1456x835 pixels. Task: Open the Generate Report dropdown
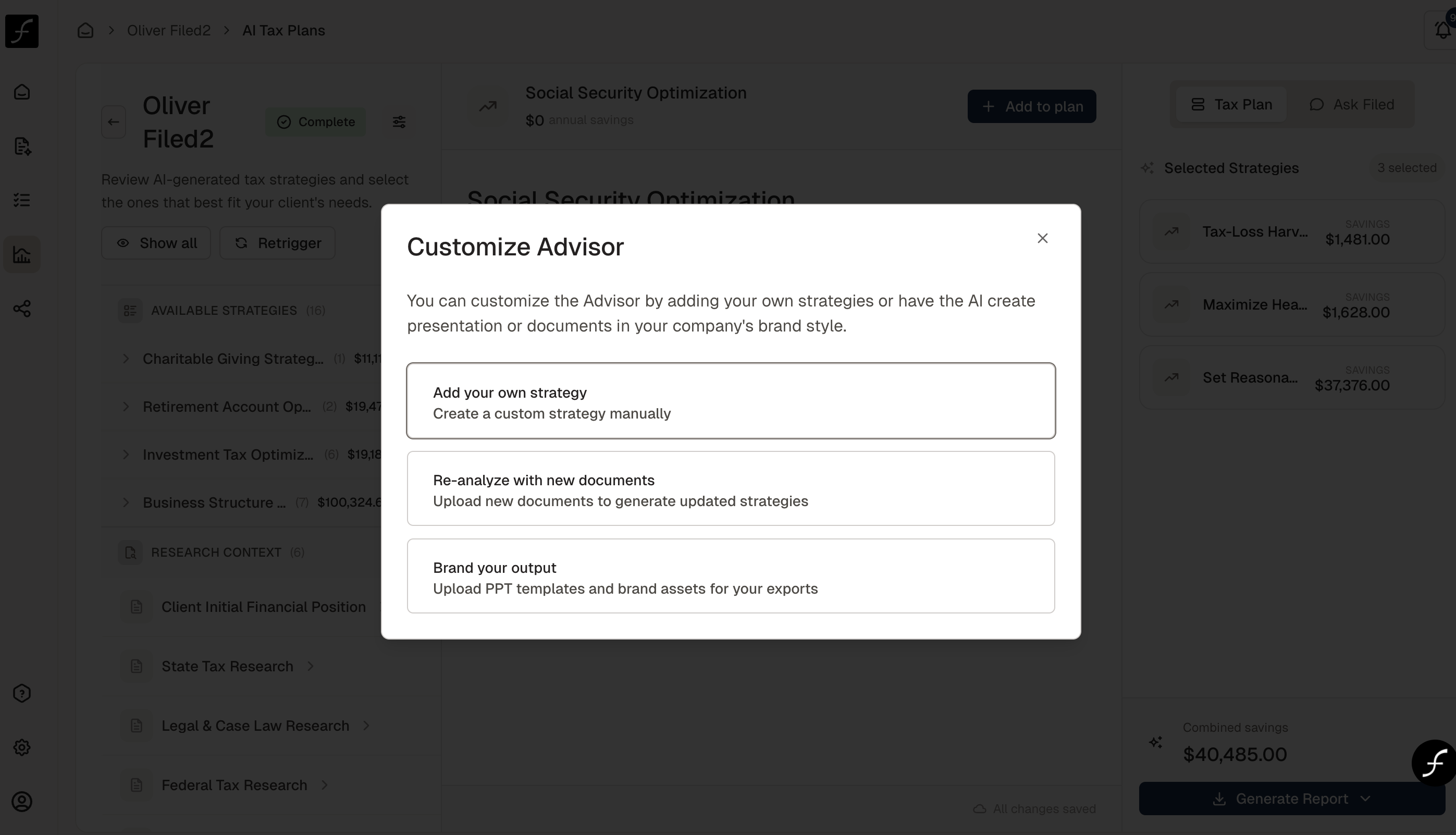[1292, 799]
